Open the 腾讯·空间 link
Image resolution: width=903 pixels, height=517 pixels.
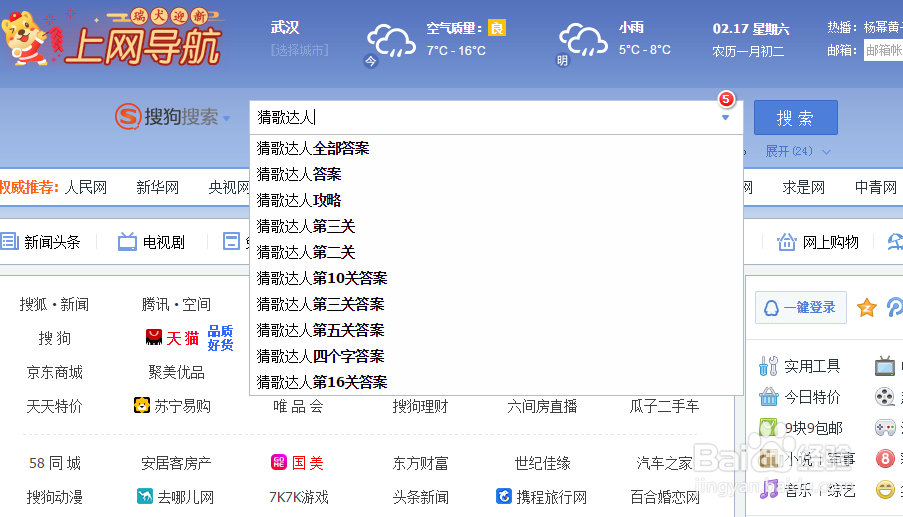[176, 304]
